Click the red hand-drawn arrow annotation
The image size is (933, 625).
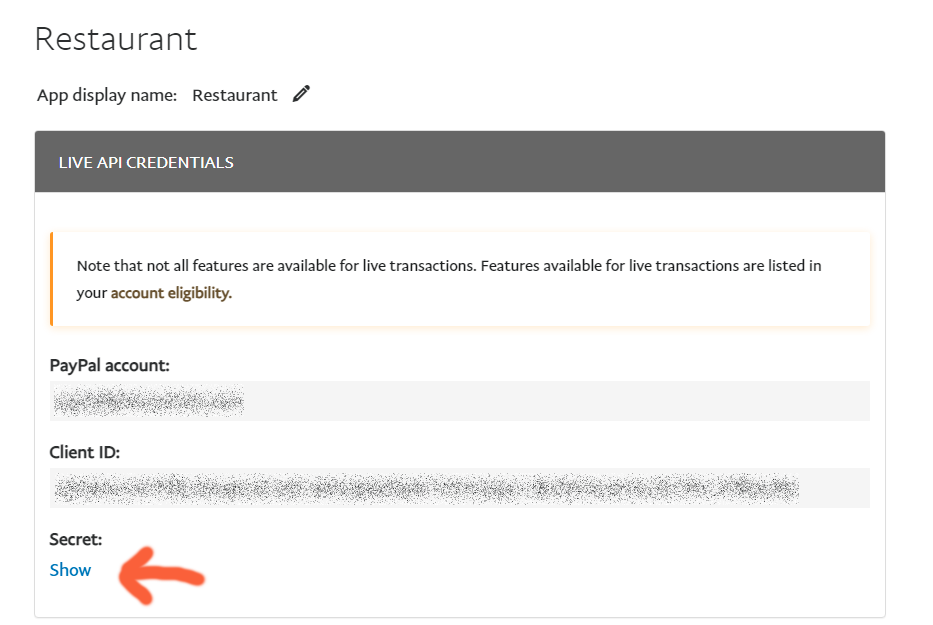[x=160, y=576]
